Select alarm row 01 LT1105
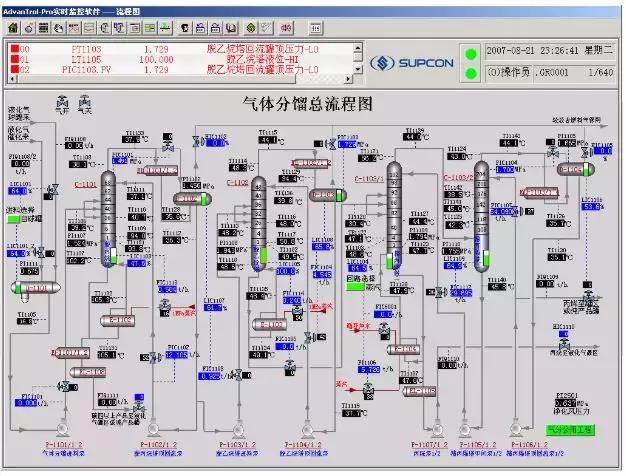This screenshot has width=626, height=476. point(180,60)
